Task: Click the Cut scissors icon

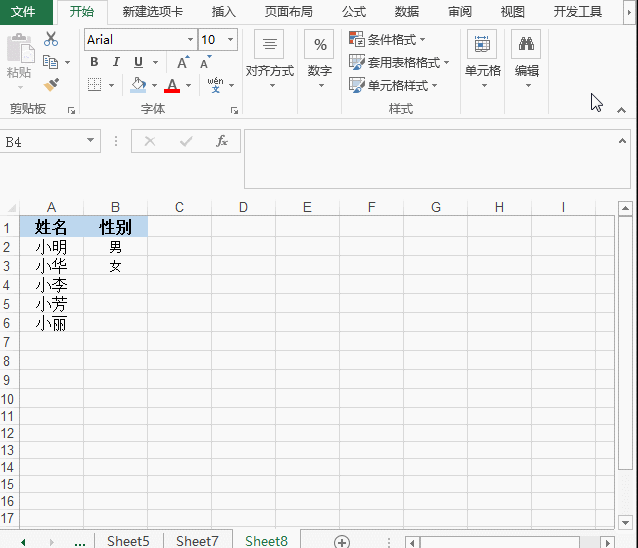Action: pos(51,39)
